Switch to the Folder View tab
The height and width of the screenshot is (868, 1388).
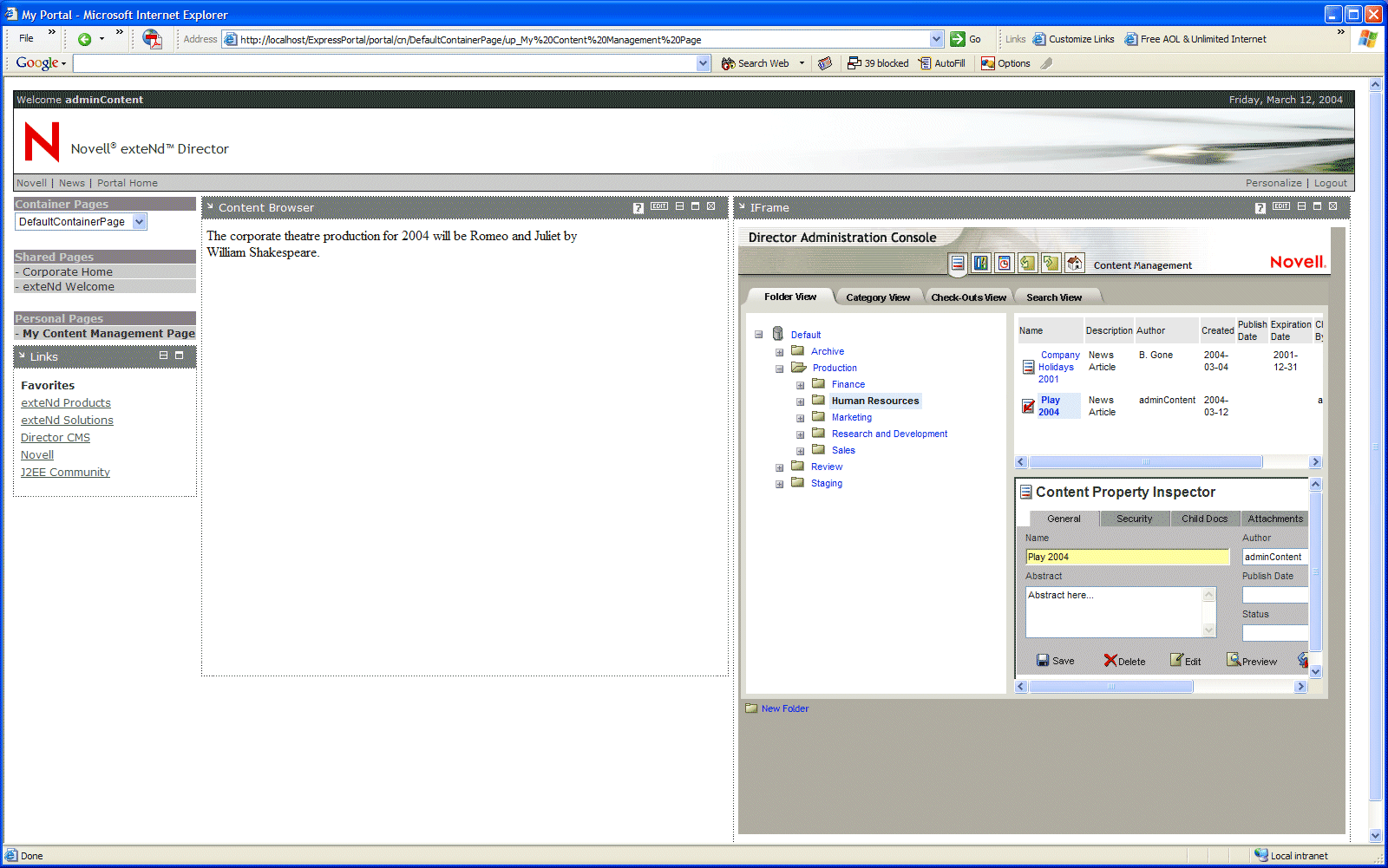(790, 297)
